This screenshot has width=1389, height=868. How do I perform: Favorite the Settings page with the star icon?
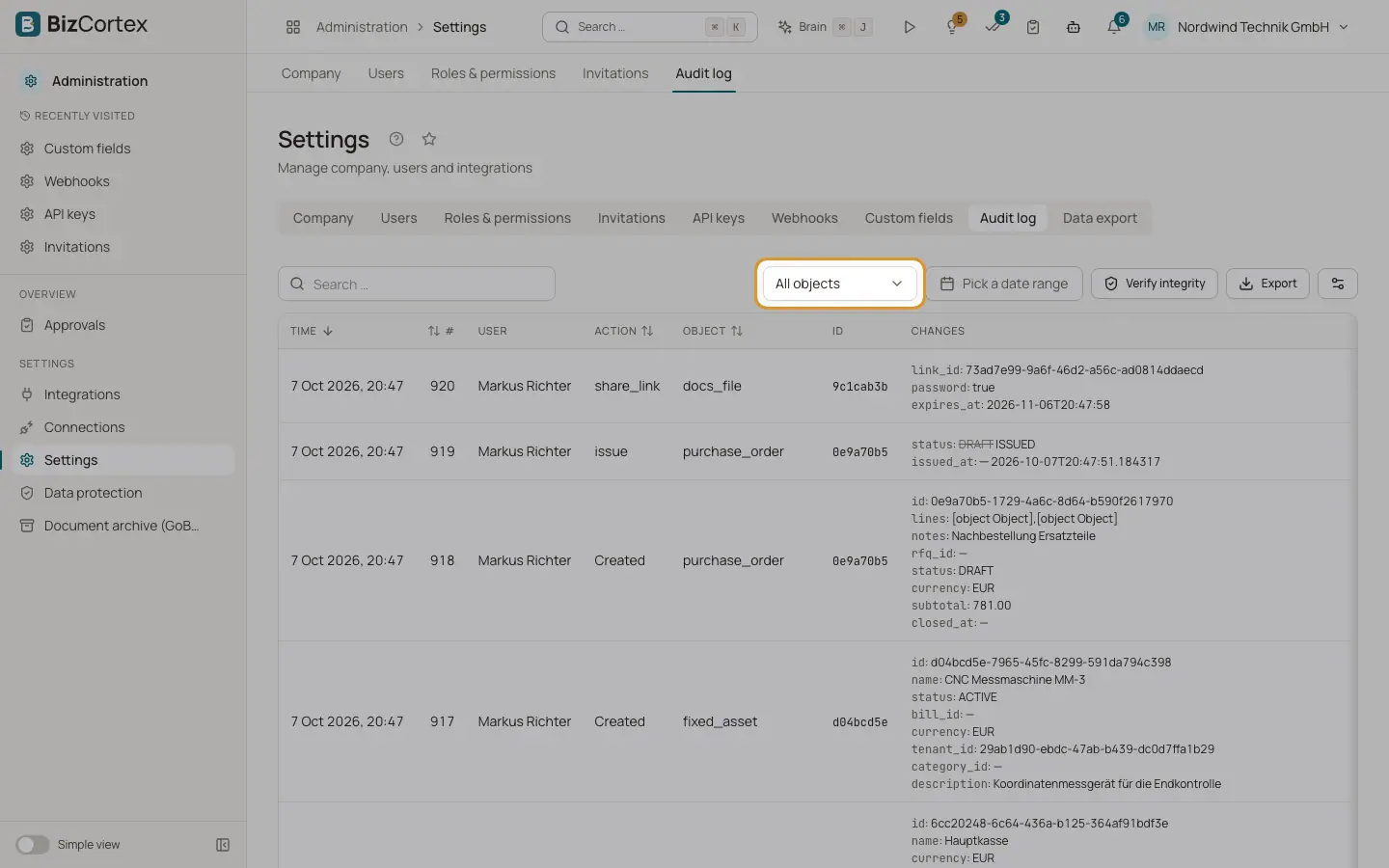tap(429, 139)
